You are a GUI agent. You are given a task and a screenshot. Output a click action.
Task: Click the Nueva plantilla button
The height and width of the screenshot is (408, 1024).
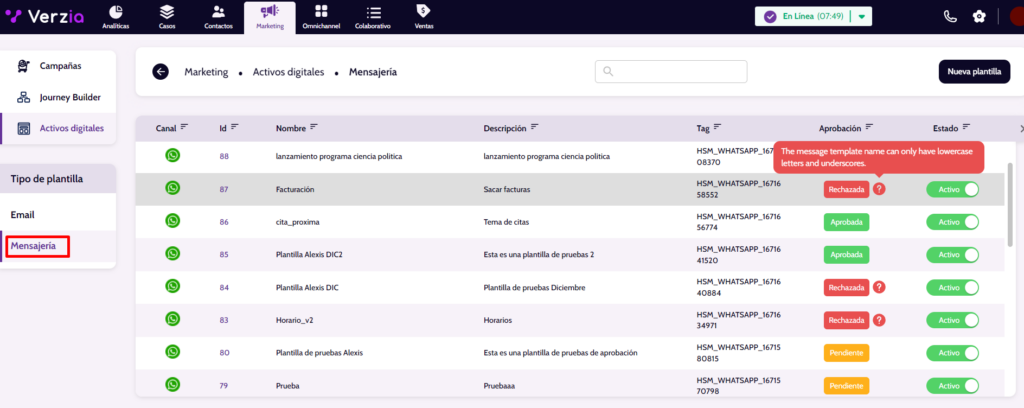click(973, 72)
